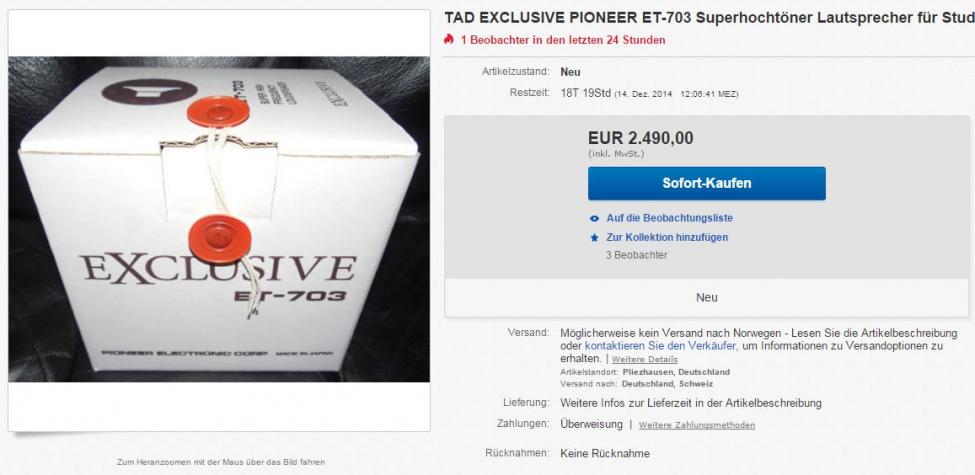Click the Neu condition panel bar
975x475 pixels.
coord(706,297)
